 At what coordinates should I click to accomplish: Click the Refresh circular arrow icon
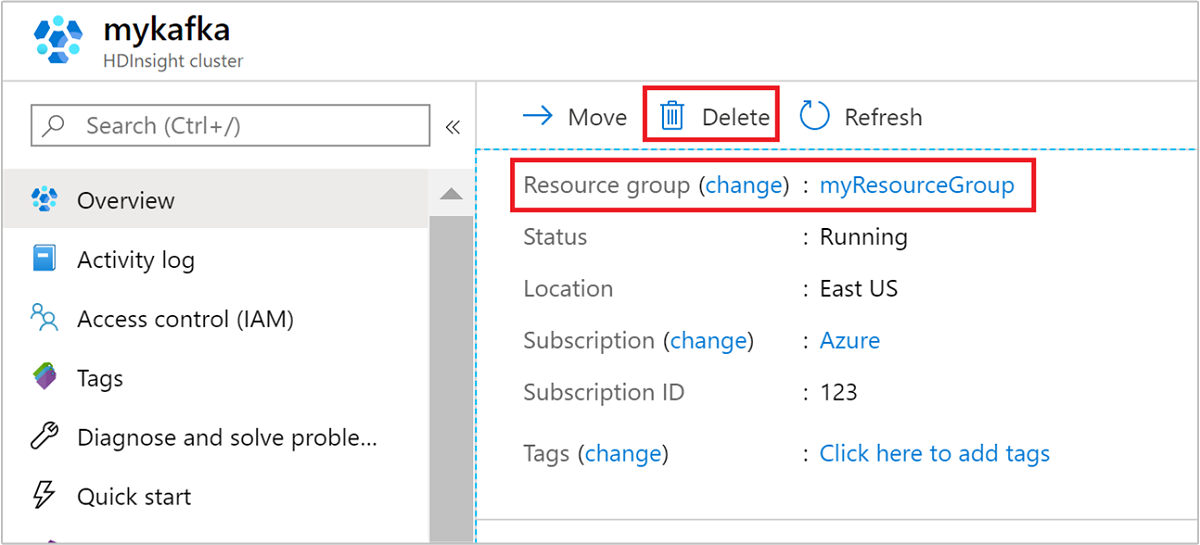815,117
